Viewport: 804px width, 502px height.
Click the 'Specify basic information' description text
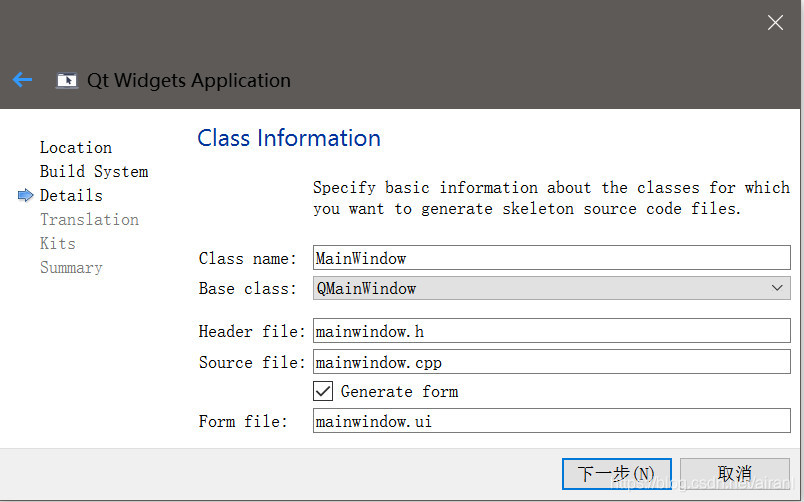pos(552,198)
